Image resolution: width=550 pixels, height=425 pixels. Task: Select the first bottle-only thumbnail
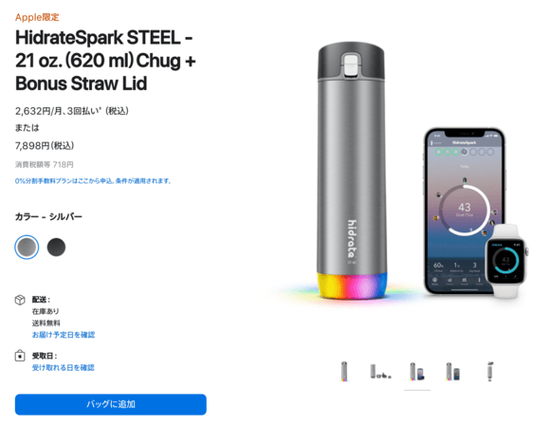344,371
